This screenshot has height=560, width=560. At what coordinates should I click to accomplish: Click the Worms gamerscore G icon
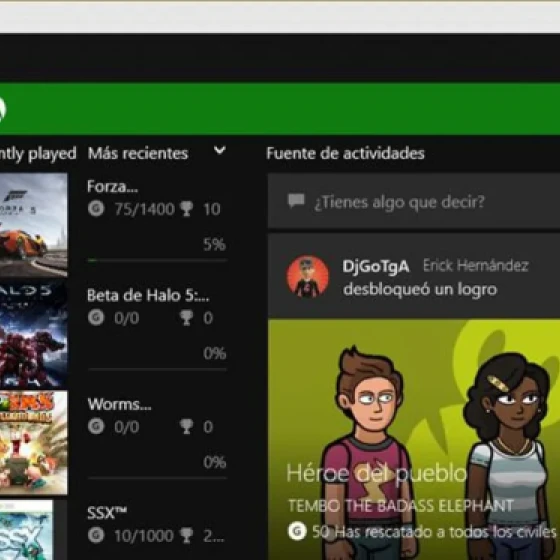pos(96,426)
